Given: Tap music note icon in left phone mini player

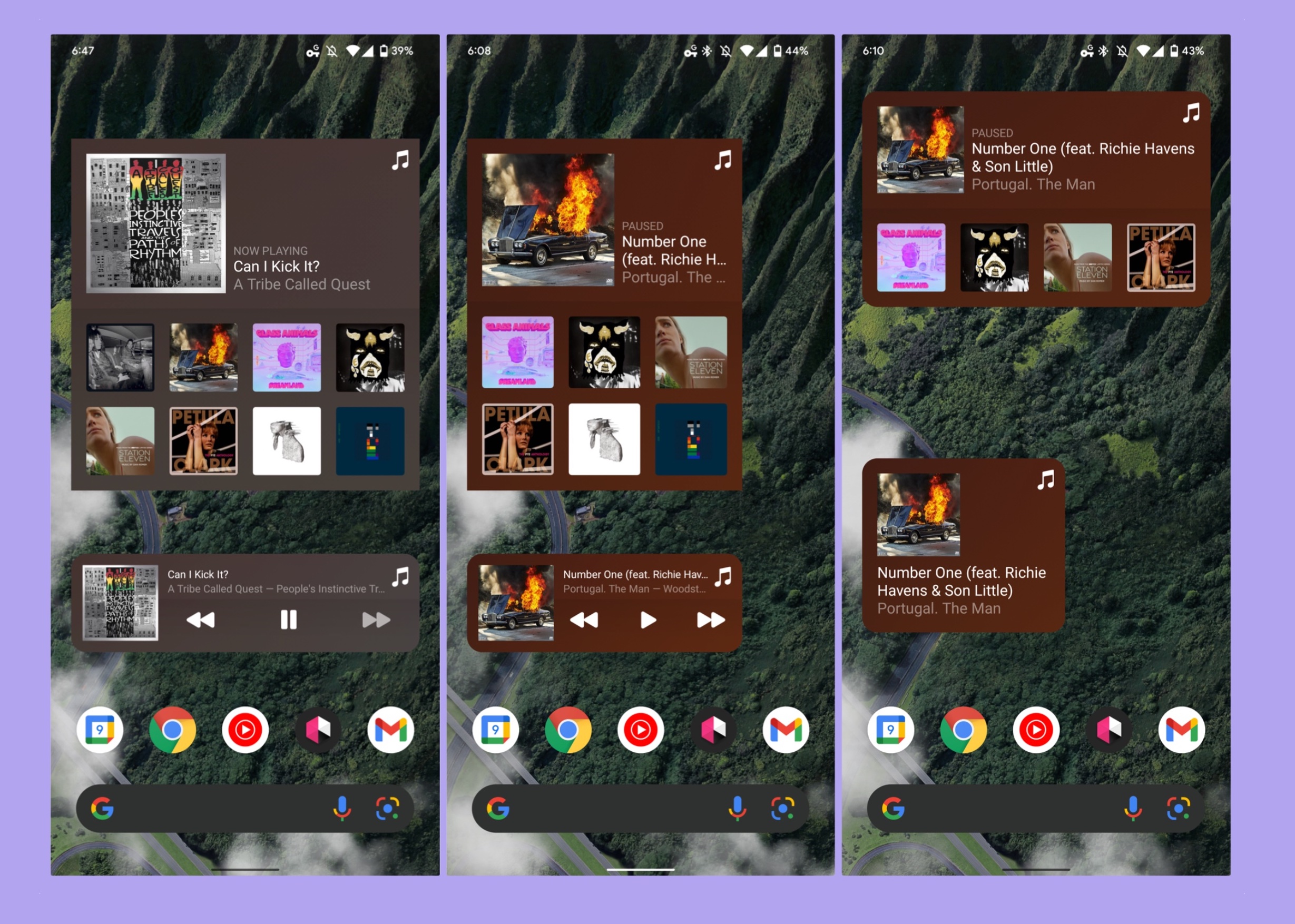Looking at the screenshot, I should coord(400,577).
